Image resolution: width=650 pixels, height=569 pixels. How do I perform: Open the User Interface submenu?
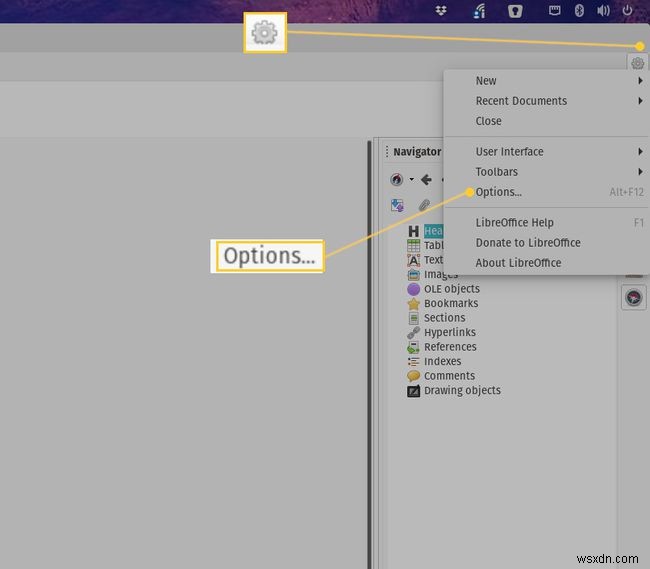(547, 152)
